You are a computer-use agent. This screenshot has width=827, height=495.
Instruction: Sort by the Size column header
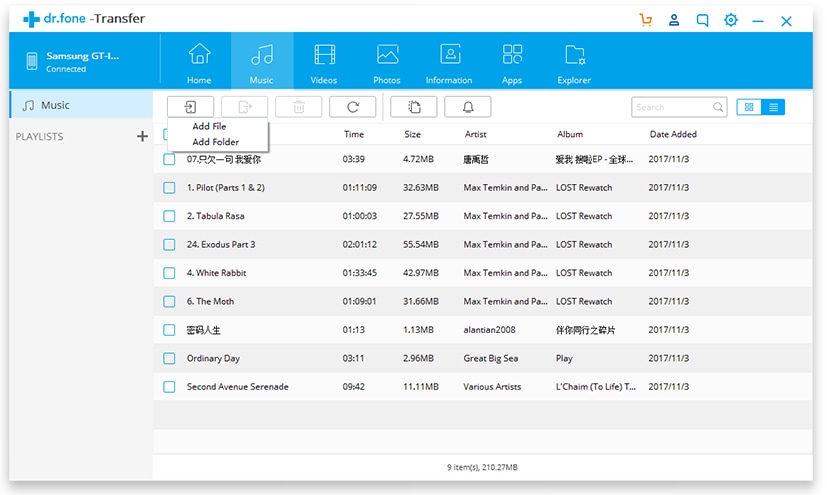(x=412, y=134)
